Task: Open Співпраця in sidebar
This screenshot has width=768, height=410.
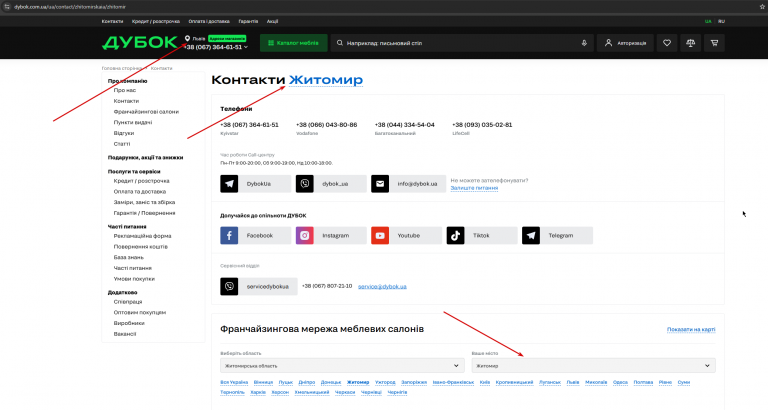Action: coord(128,302)
